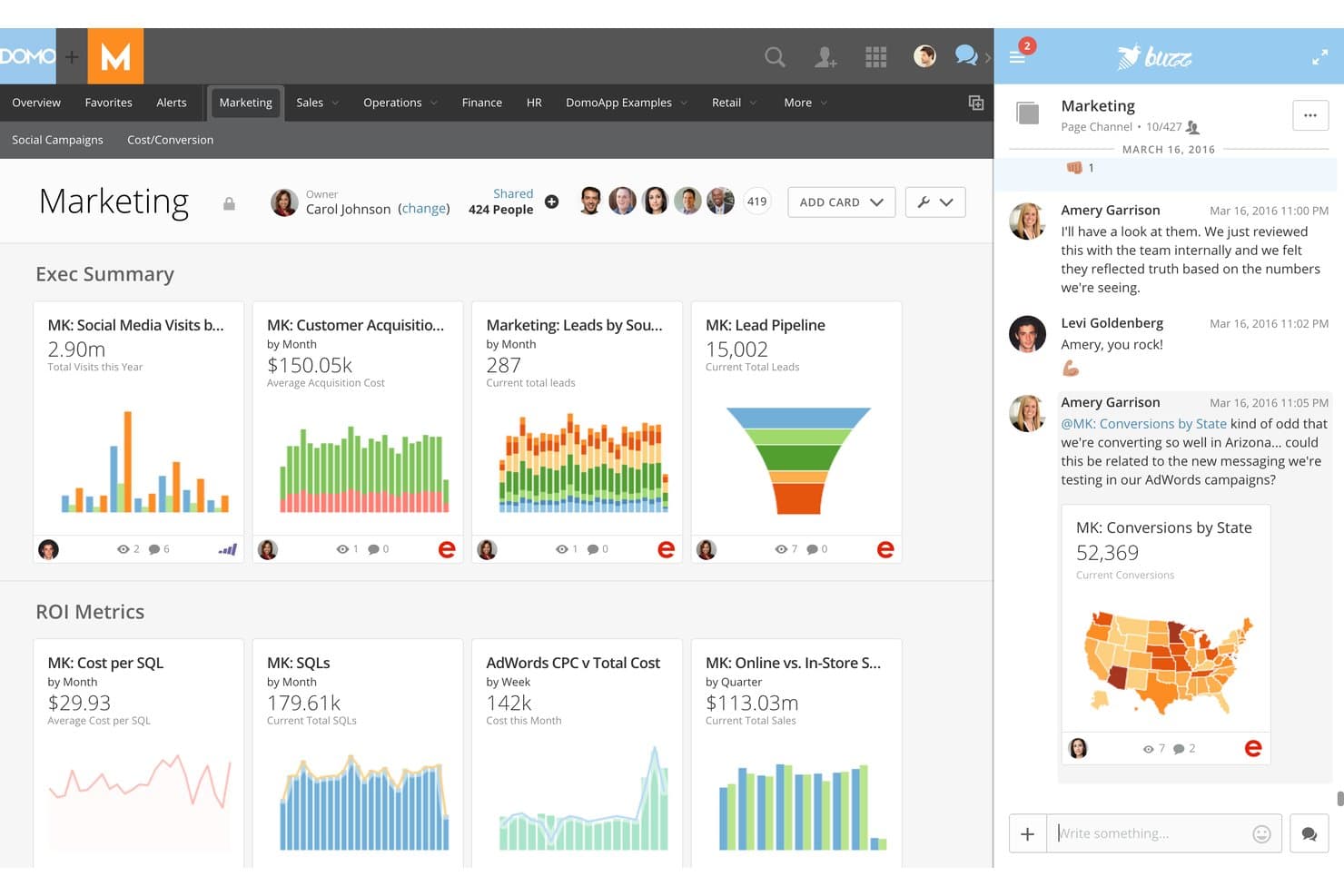The height and width of the screenshot is (896, 1344).
Task: Open the Cost/Conversion subpage
Action: click(x=171, y=140)
